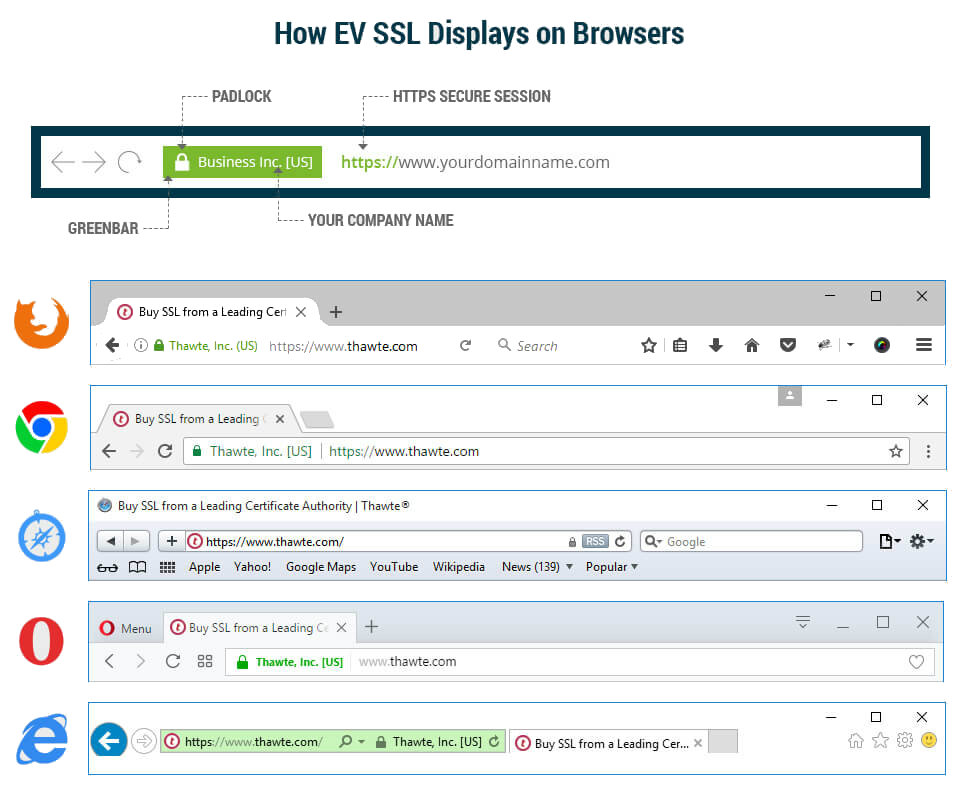Reload the page in Firefox
The width and height of the screenshot is (960, 796).
coord(465,345)
